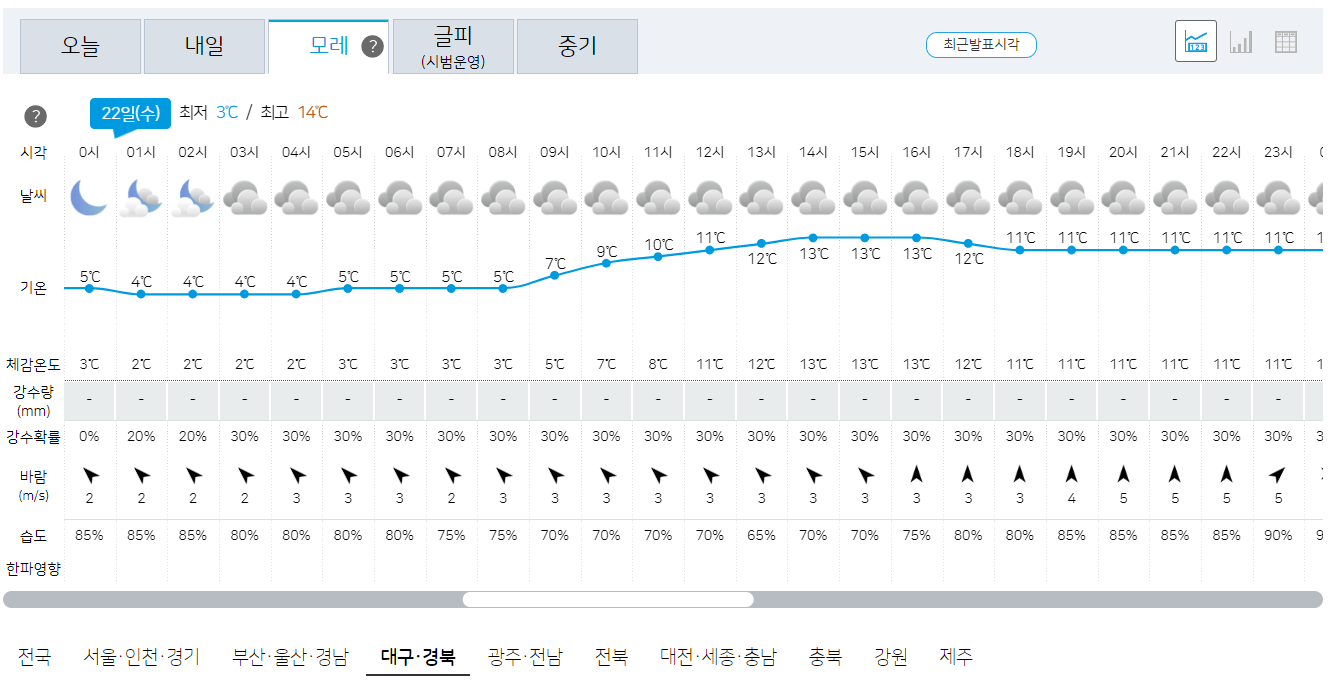Click the moon-and-cloud icon at 01시
Viewport: 1338px width, 693px height.
tap(140, 198)
